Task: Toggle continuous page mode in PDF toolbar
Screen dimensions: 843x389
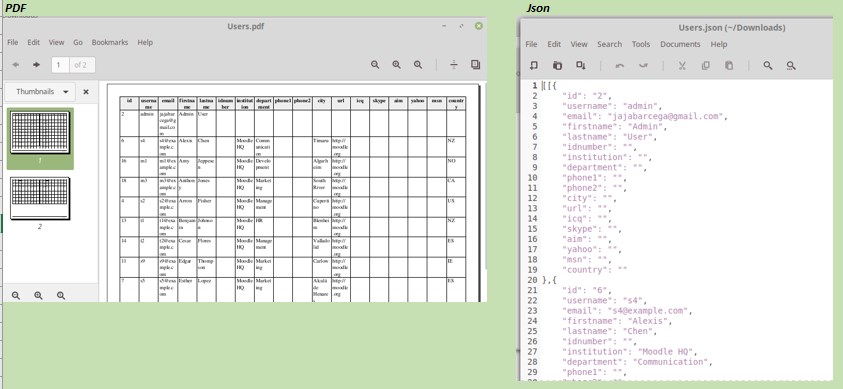Action: point(454,65)
